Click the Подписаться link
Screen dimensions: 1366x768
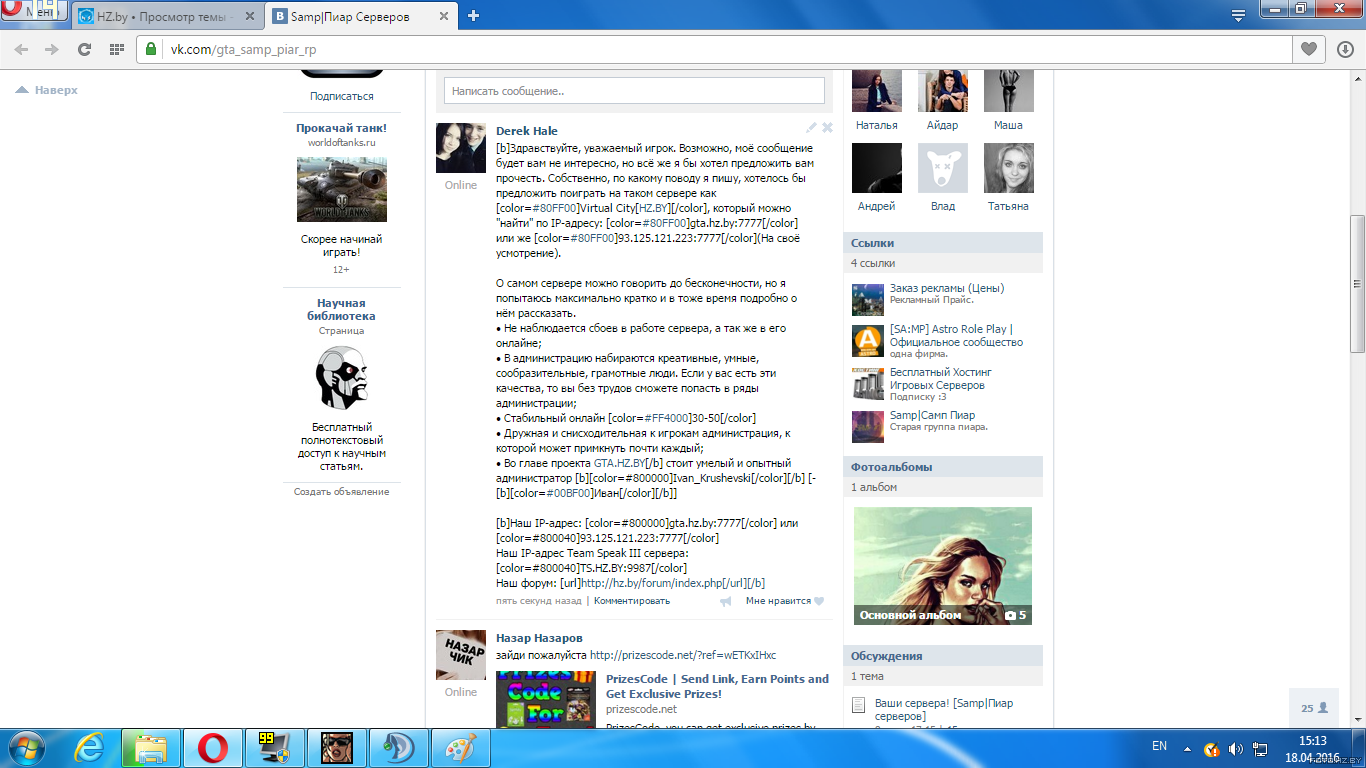click(x=341, y=96)
